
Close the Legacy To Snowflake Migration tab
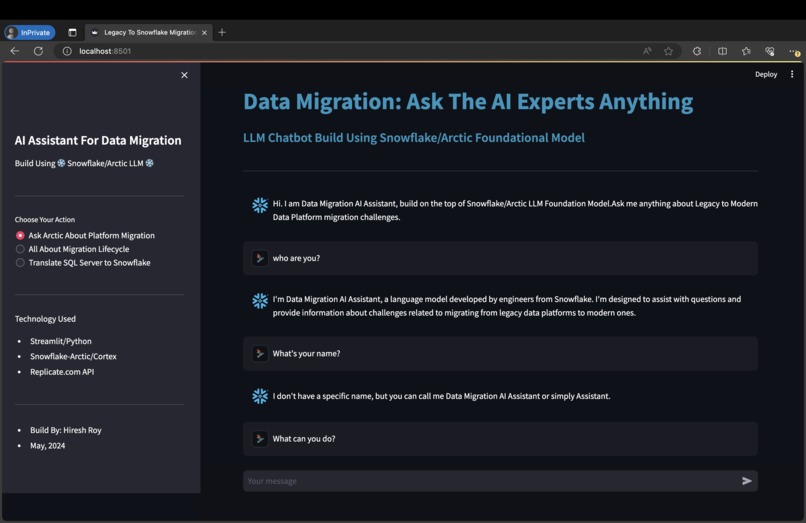204,32
